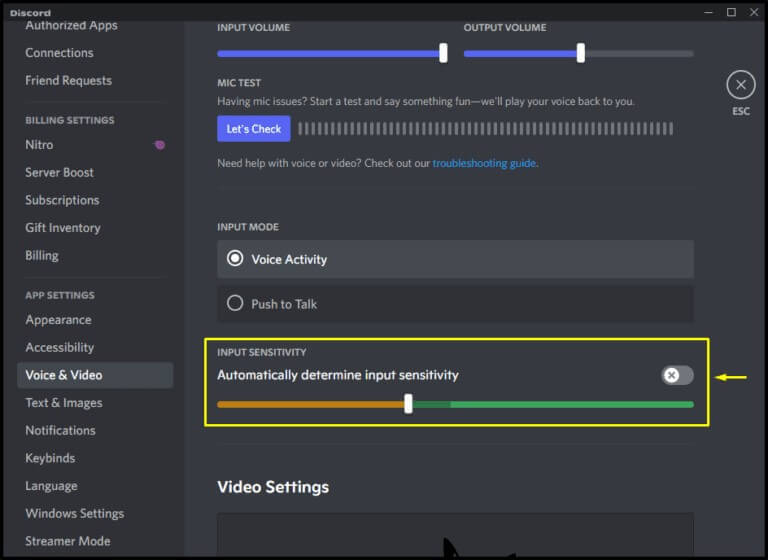Select Gift Inventory in sidebar

(x=63, y=227)
